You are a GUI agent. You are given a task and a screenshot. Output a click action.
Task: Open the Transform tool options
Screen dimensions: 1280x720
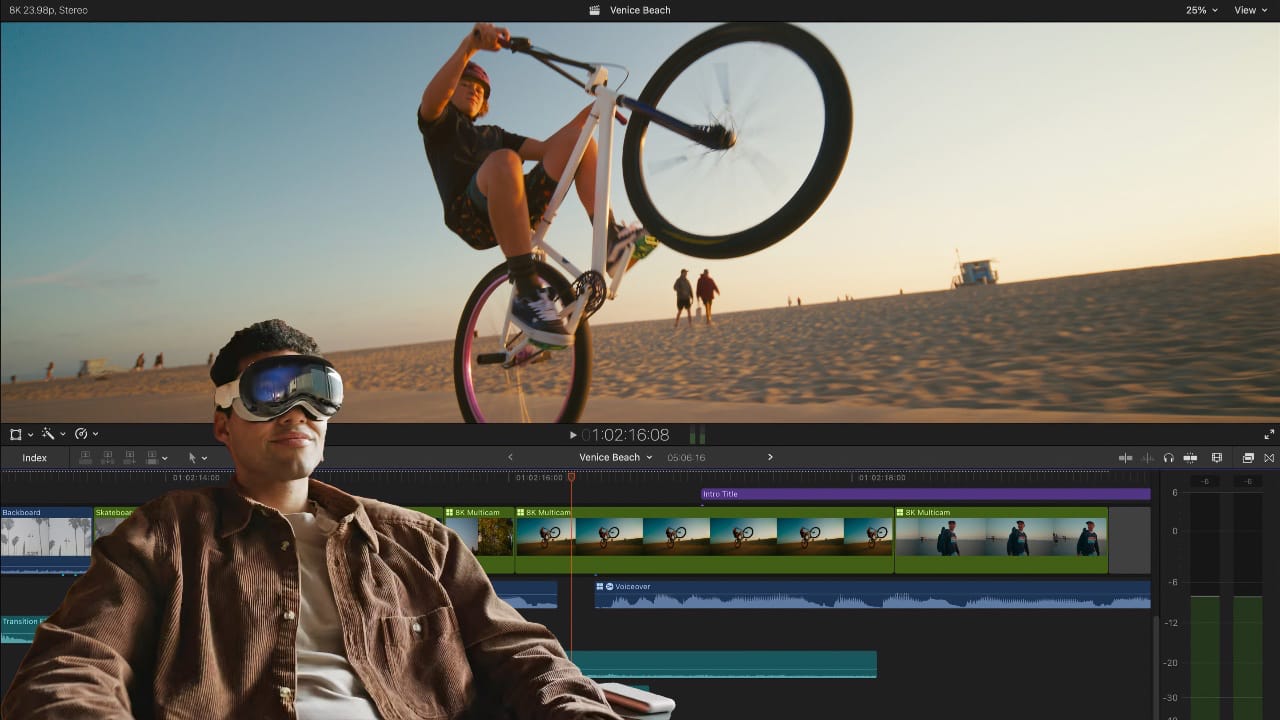pos(20,434)
